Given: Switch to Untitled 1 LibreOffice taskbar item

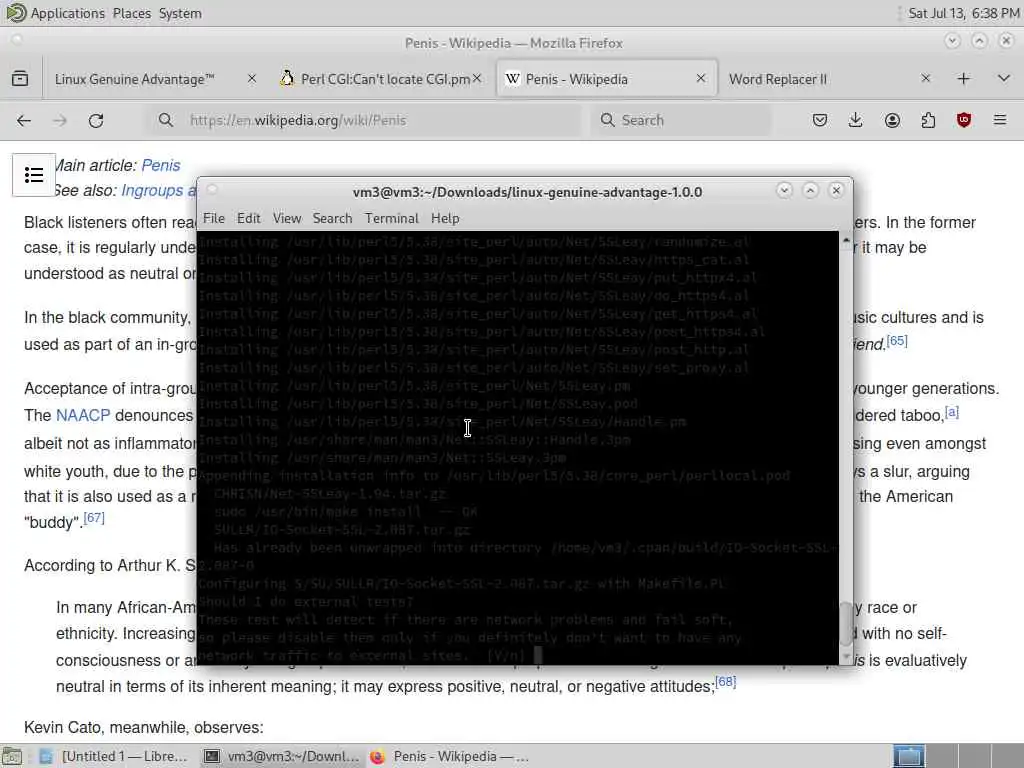Looking at the screenshot, I should pos(114,756).
